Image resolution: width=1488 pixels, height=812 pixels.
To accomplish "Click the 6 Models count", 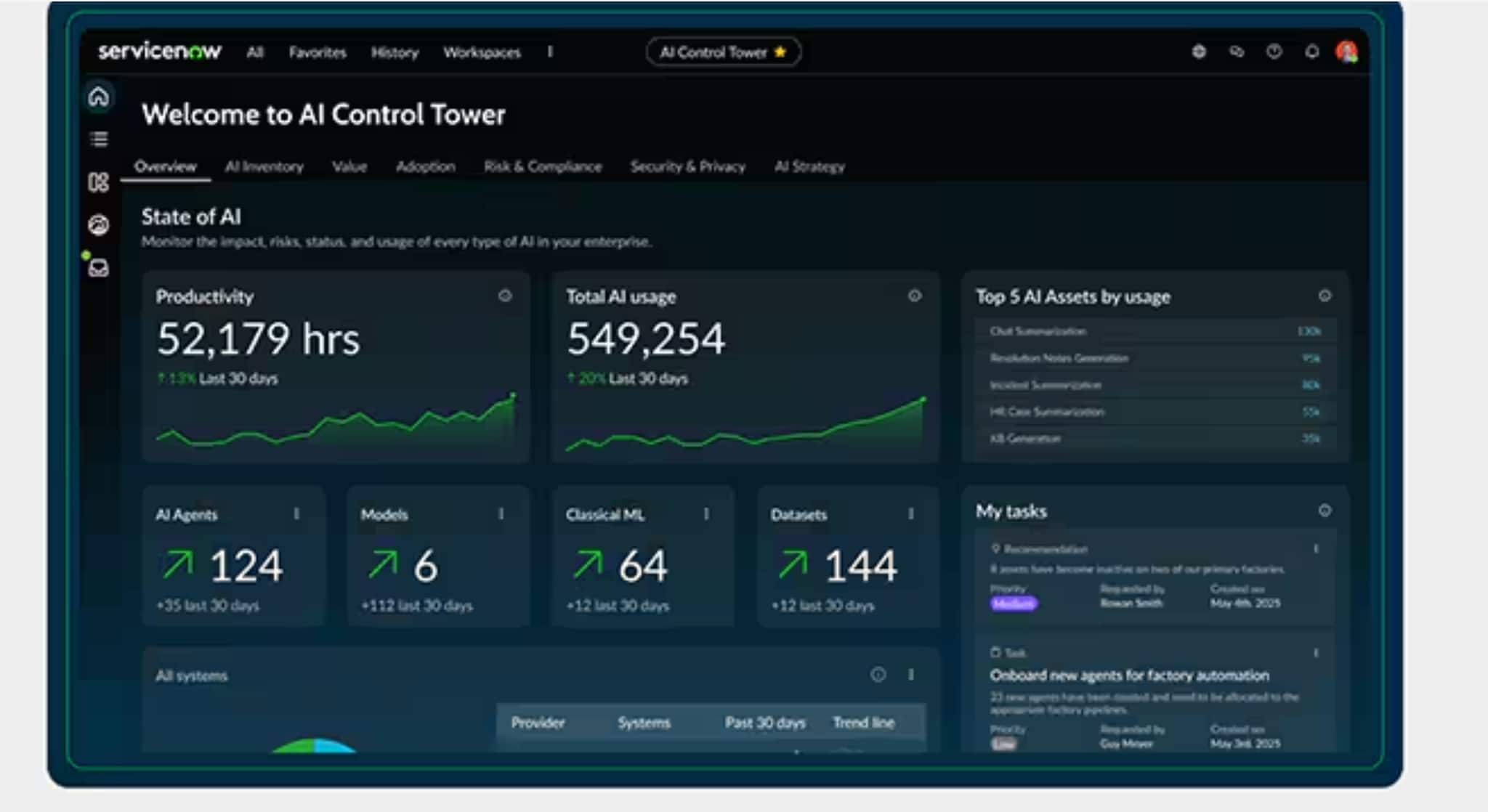I will pyautogui.click(x=426, y=565).
